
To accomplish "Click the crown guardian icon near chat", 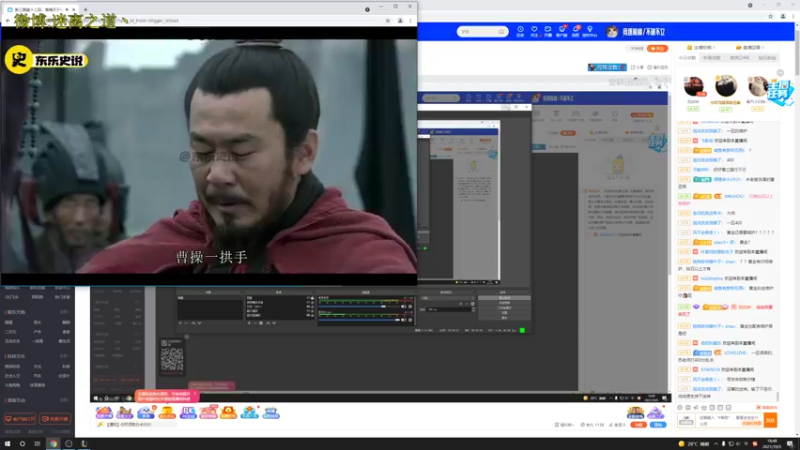I will pos(635,412).
